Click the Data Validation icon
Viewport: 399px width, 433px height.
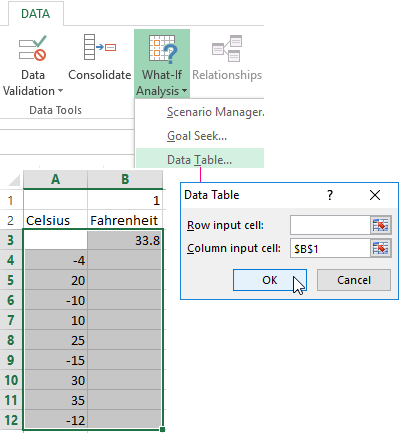(x=32, y=48)
